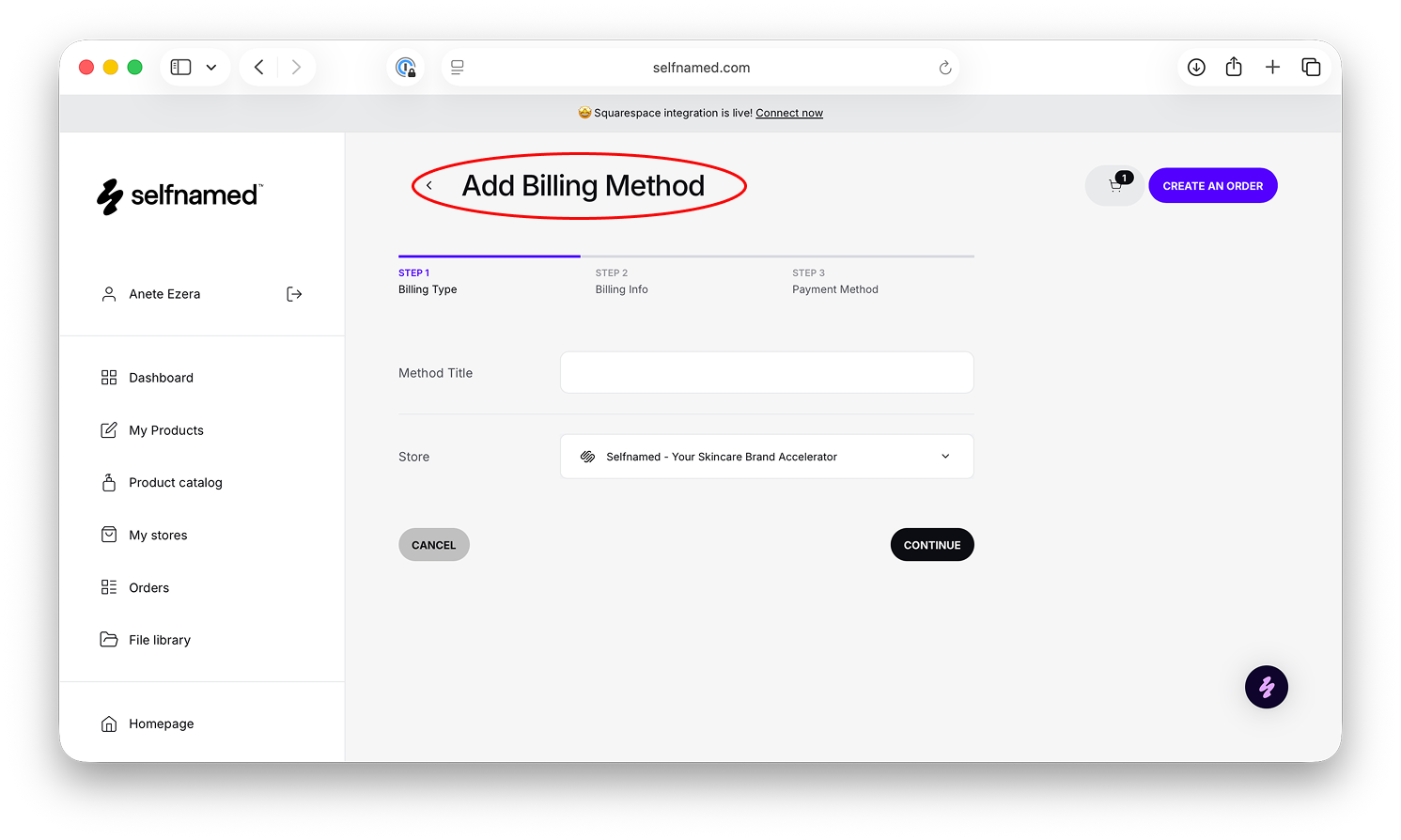The height and width of the screenshot is (840, 1401).
Task: Click the File library folder icon
Action: click(x=109, y=640)
